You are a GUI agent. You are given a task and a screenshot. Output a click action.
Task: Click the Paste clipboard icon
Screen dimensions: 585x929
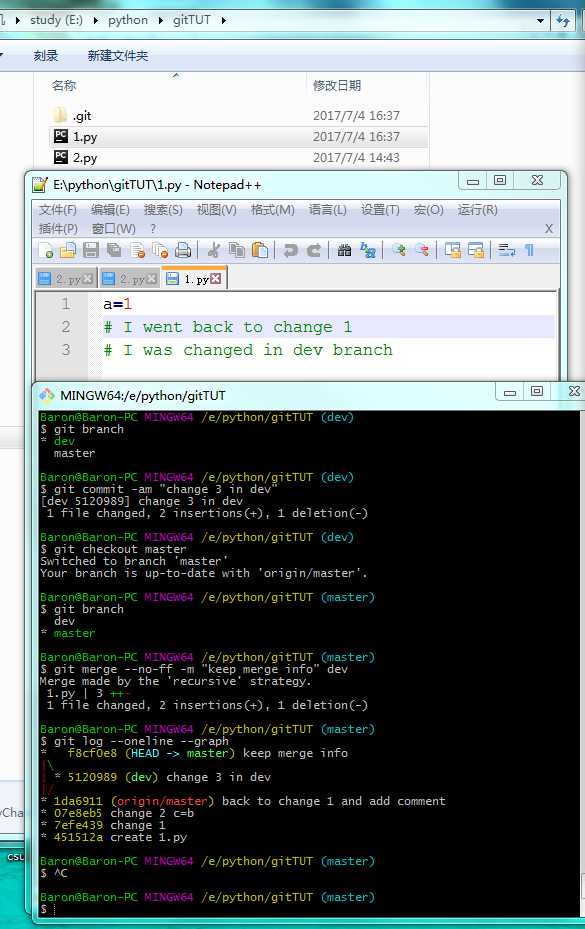coord(260,250)
